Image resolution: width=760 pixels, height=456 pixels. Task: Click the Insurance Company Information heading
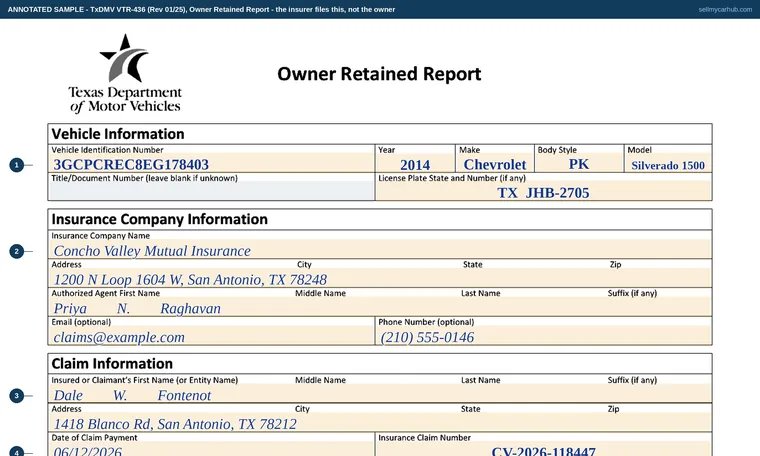click(x=159, y=219)
